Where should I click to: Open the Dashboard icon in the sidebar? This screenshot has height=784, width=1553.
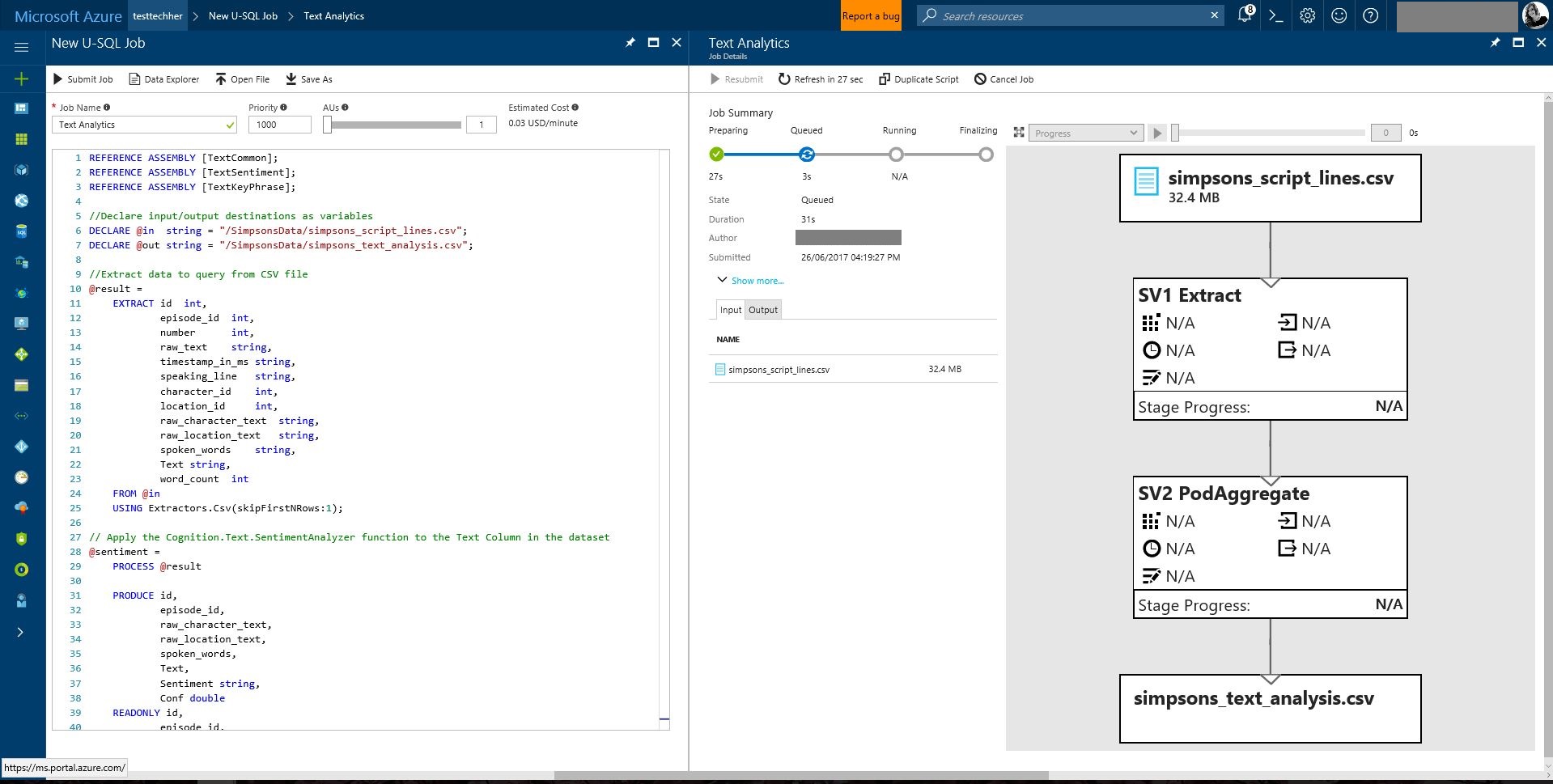22,108
